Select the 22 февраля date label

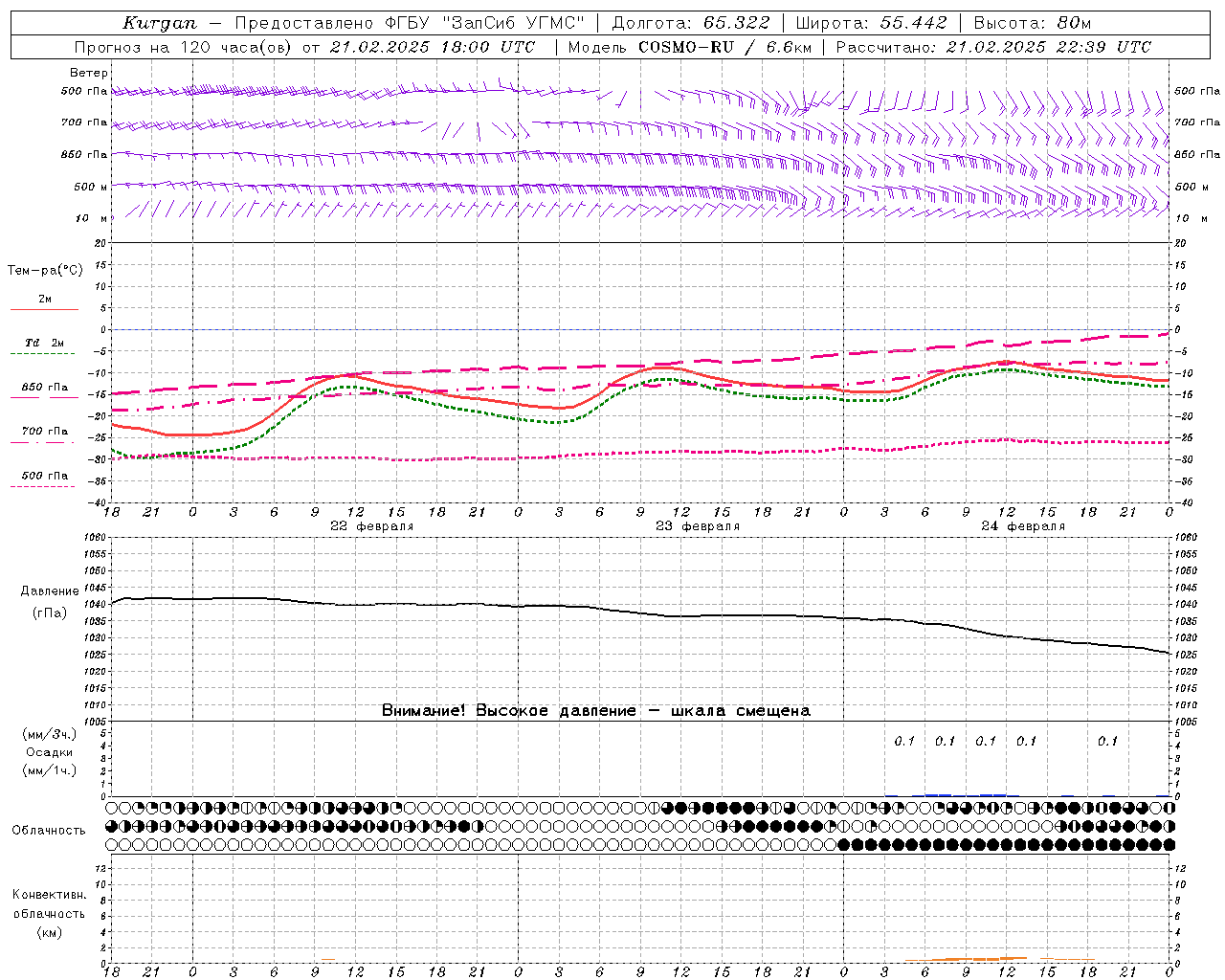[x=372, y=526]
